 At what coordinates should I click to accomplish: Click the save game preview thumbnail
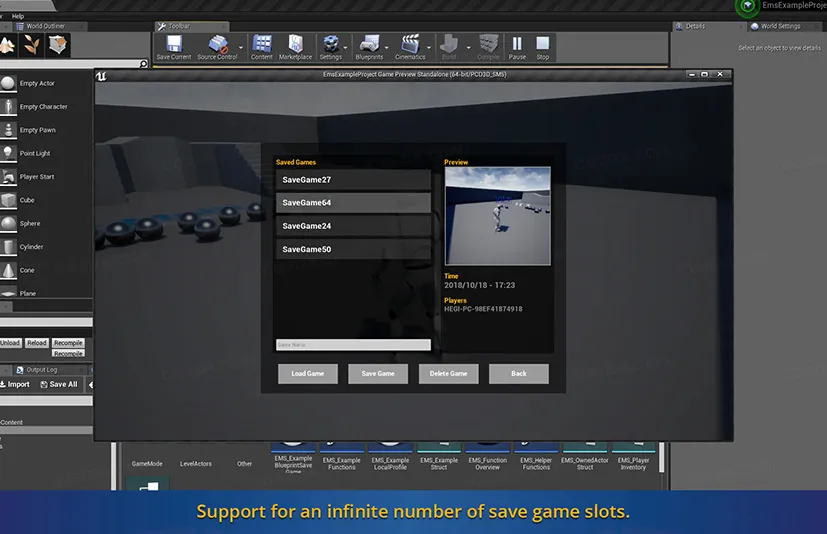pos(497,216)
